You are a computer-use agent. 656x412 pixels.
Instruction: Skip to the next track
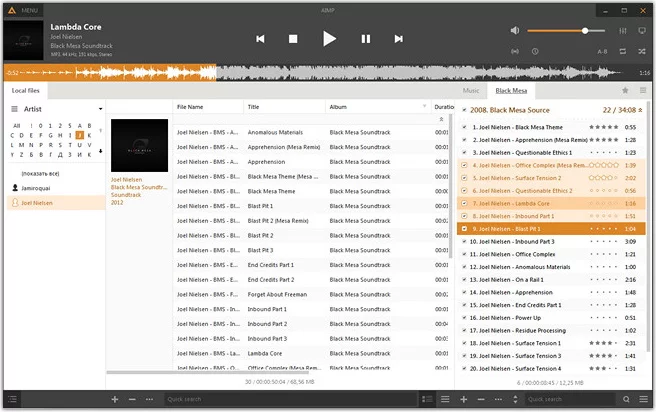[398, 39]
